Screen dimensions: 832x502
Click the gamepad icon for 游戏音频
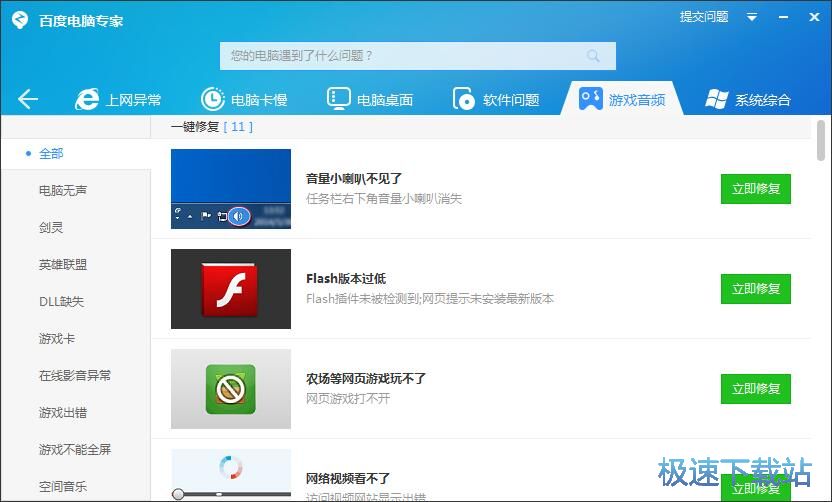pos(591,99)
